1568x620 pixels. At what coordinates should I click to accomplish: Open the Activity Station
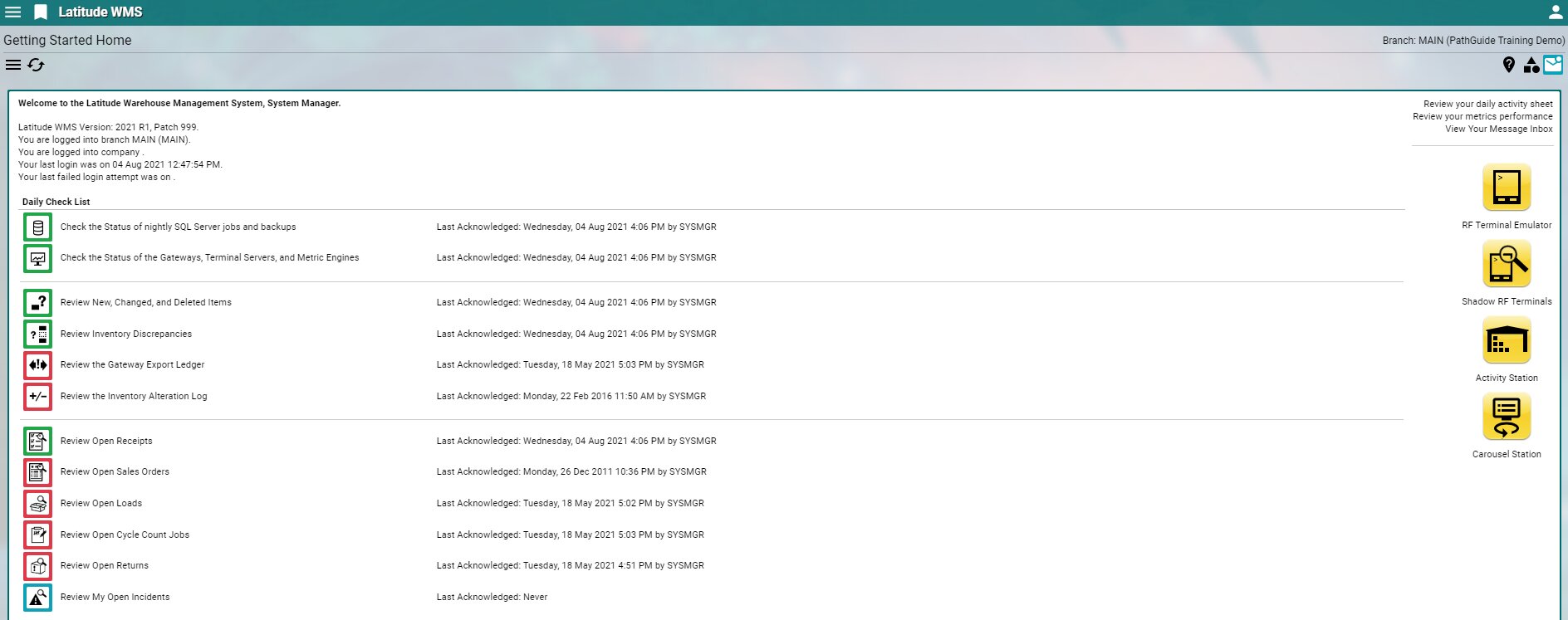coord(1507,340)
